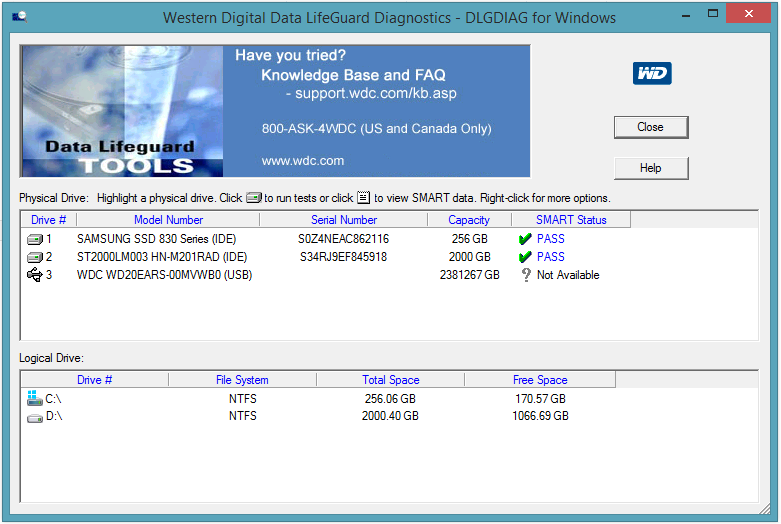781x524 pixels.
Task: Click serial number S0Z4NEAC862116
Action: click(x=343, y=239)
